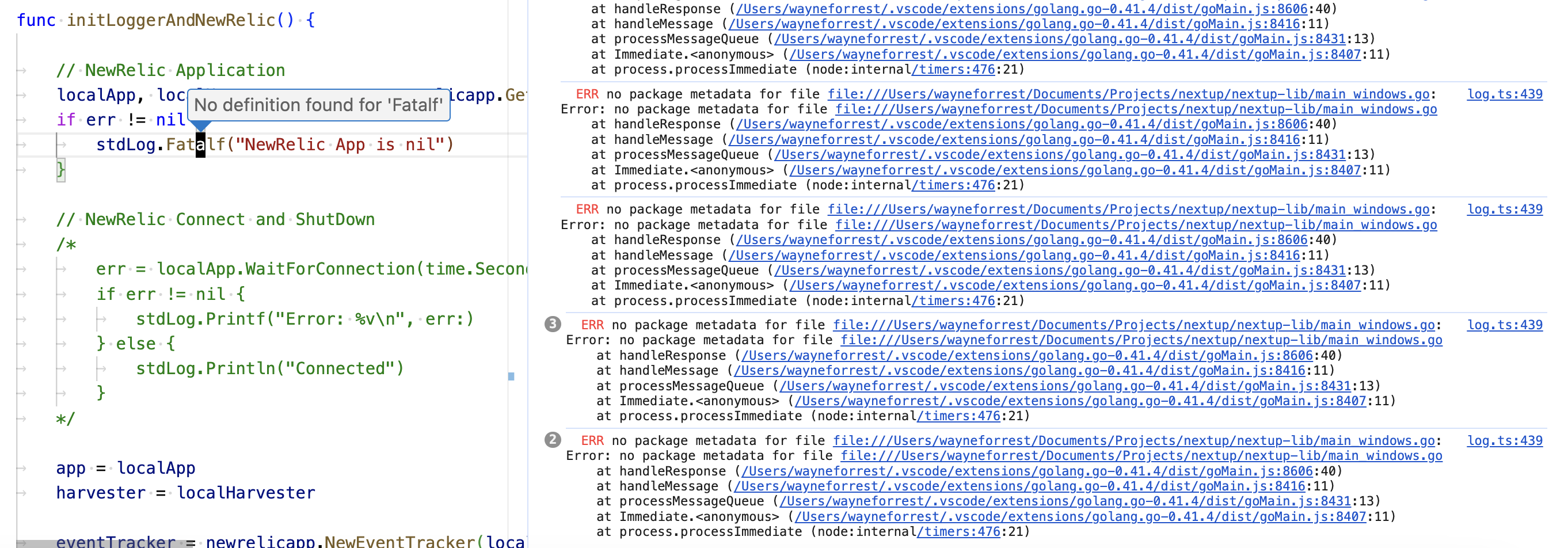Open main_windows.go link on badge 3 'Error:' line

click(1141, 340)
